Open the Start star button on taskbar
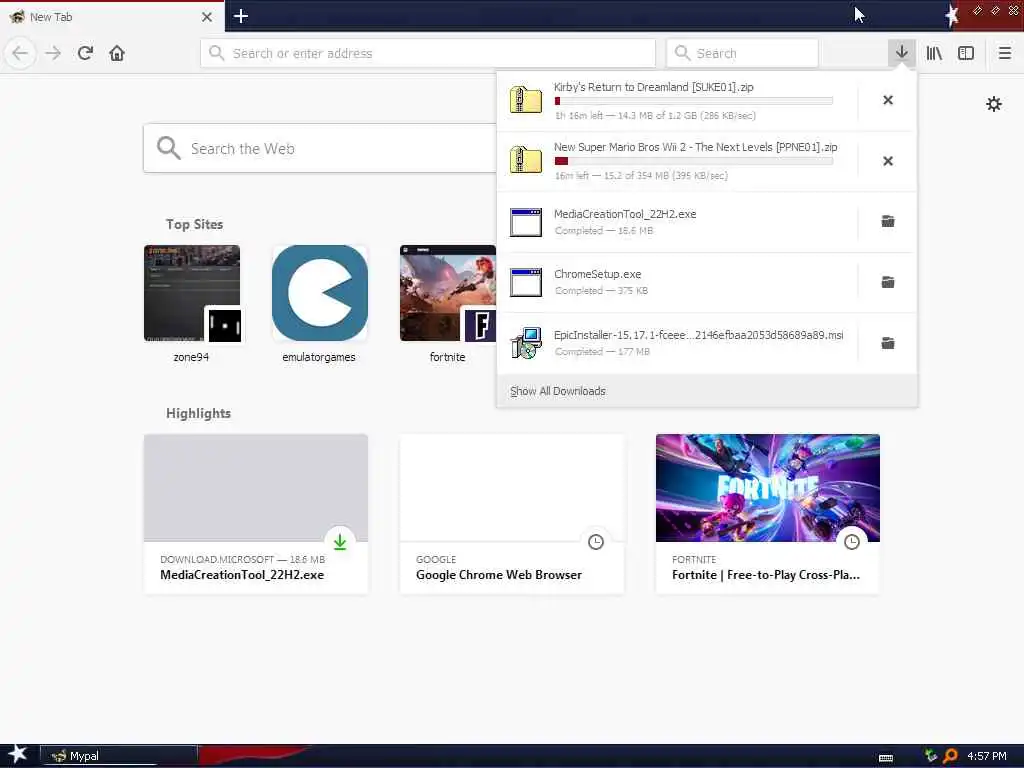This screenshot has height=768, width=1024. point(18,755)
